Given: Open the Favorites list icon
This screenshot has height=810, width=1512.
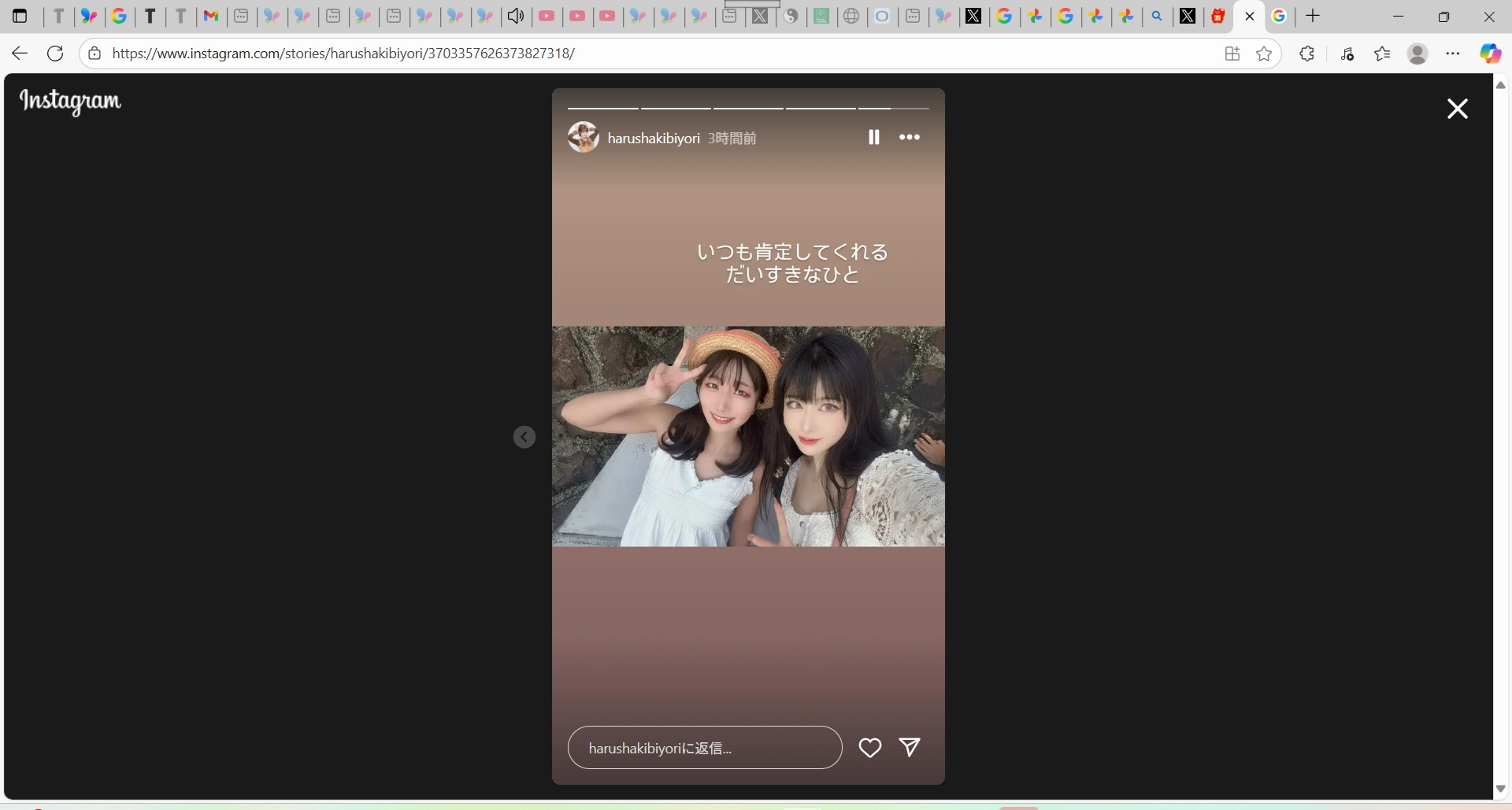Looking at the screenshot, I should (1382, 54).
